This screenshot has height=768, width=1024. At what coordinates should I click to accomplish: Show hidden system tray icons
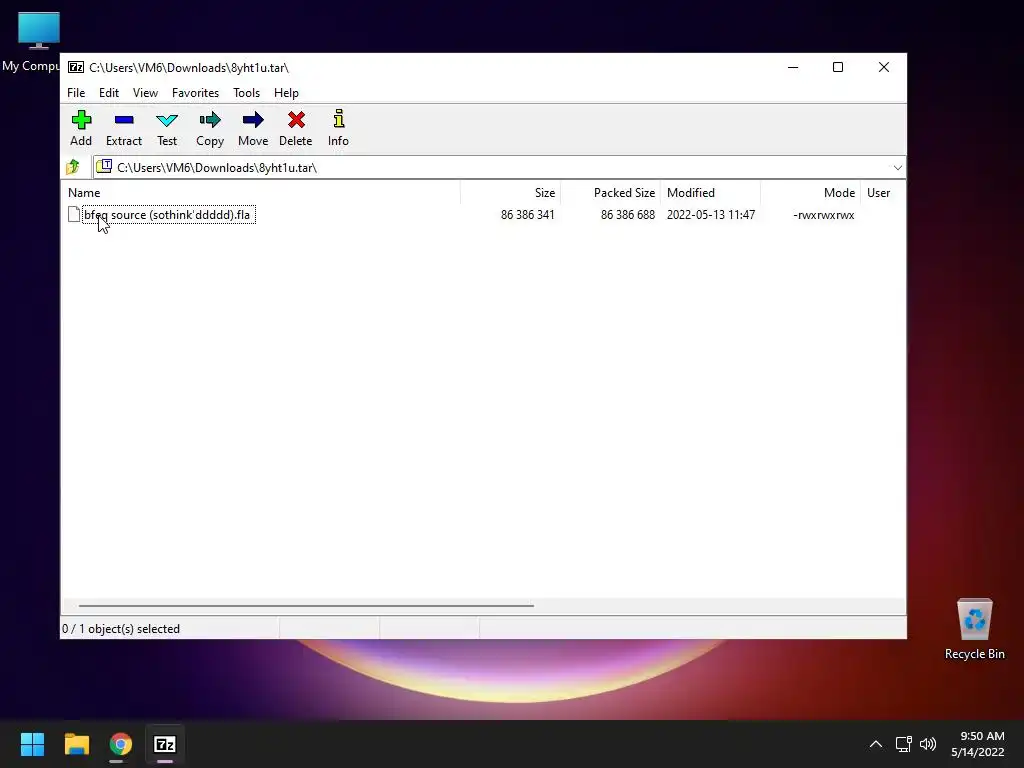pos(876,744)
